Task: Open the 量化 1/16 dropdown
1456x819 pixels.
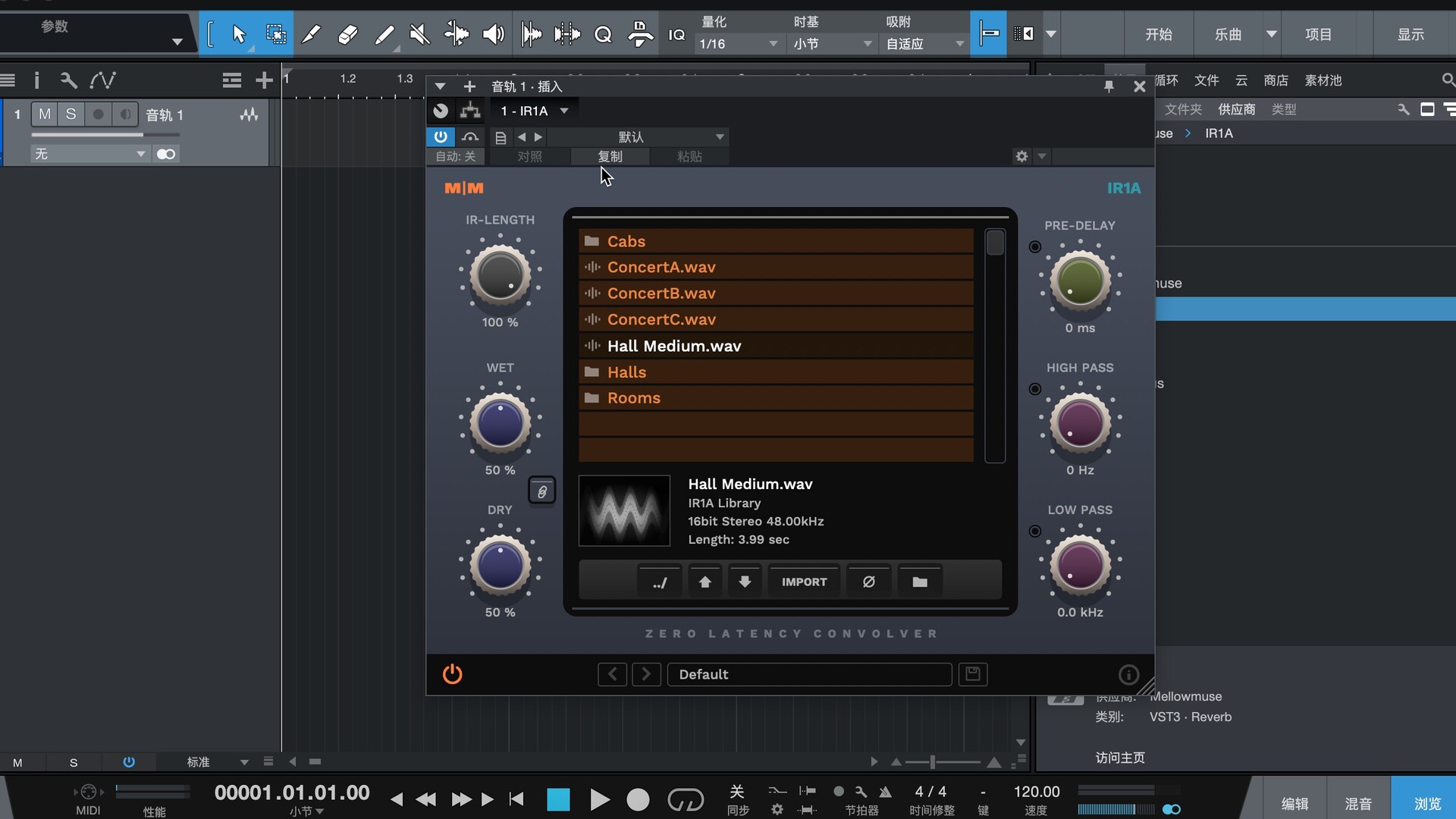Action: (738, 44)
